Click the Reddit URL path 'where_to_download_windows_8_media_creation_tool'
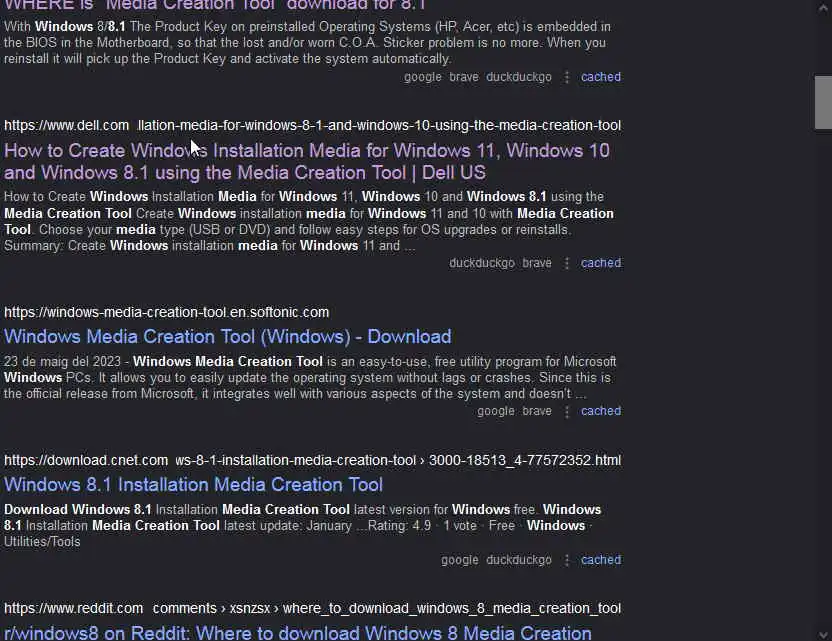This screenshot has height=641, width=832. coord(452,608)
